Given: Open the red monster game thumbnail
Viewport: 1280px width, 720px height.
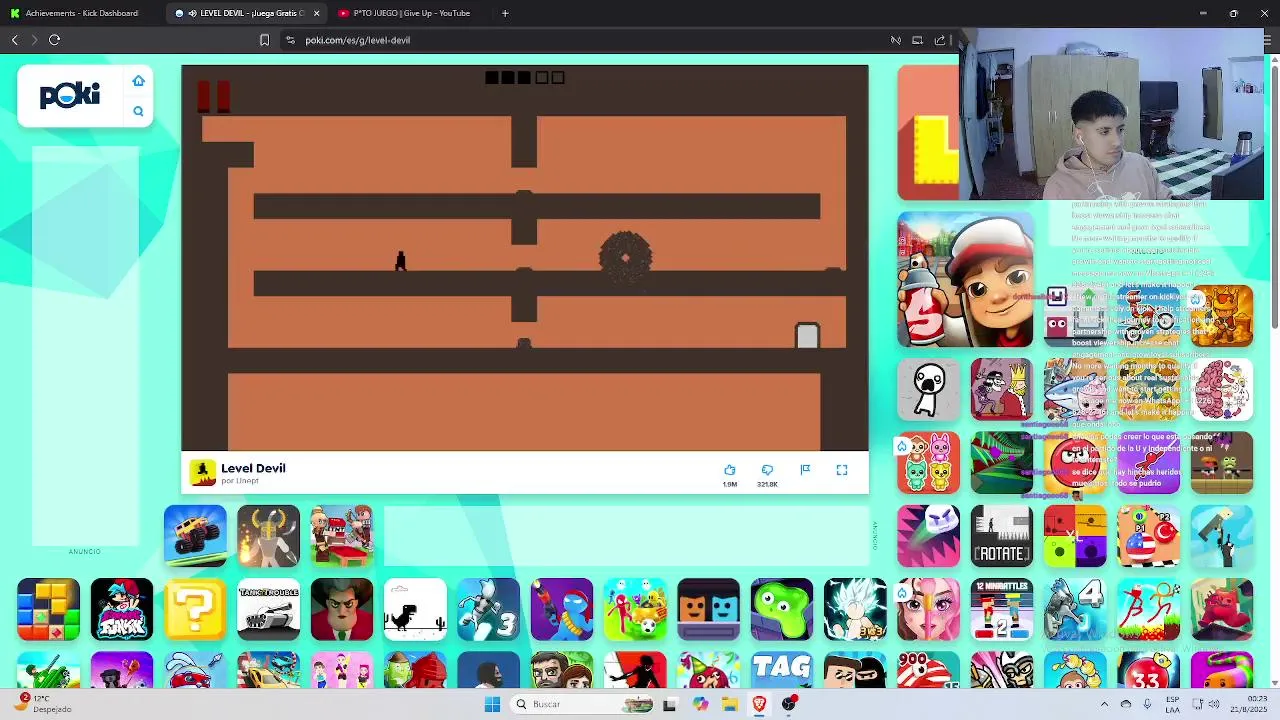Looking at the screenshot, I should (1222, 609).
